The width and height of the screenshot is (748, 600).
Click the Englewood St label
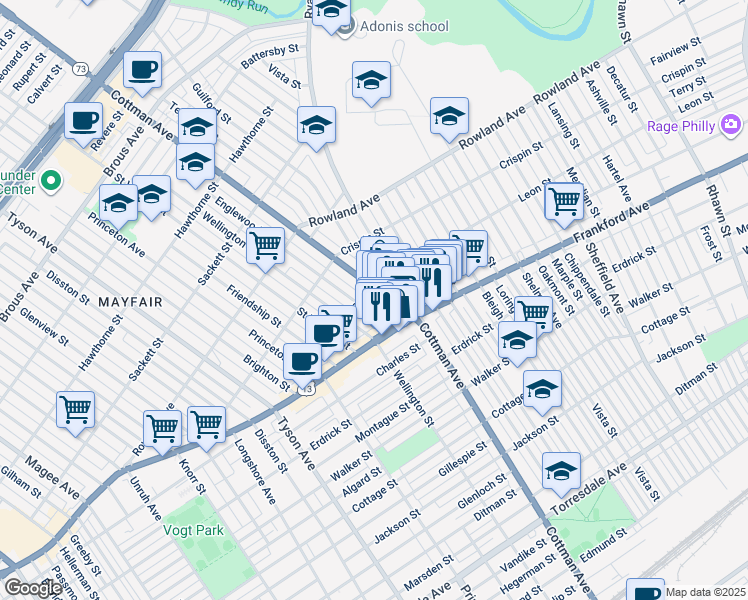235,212
